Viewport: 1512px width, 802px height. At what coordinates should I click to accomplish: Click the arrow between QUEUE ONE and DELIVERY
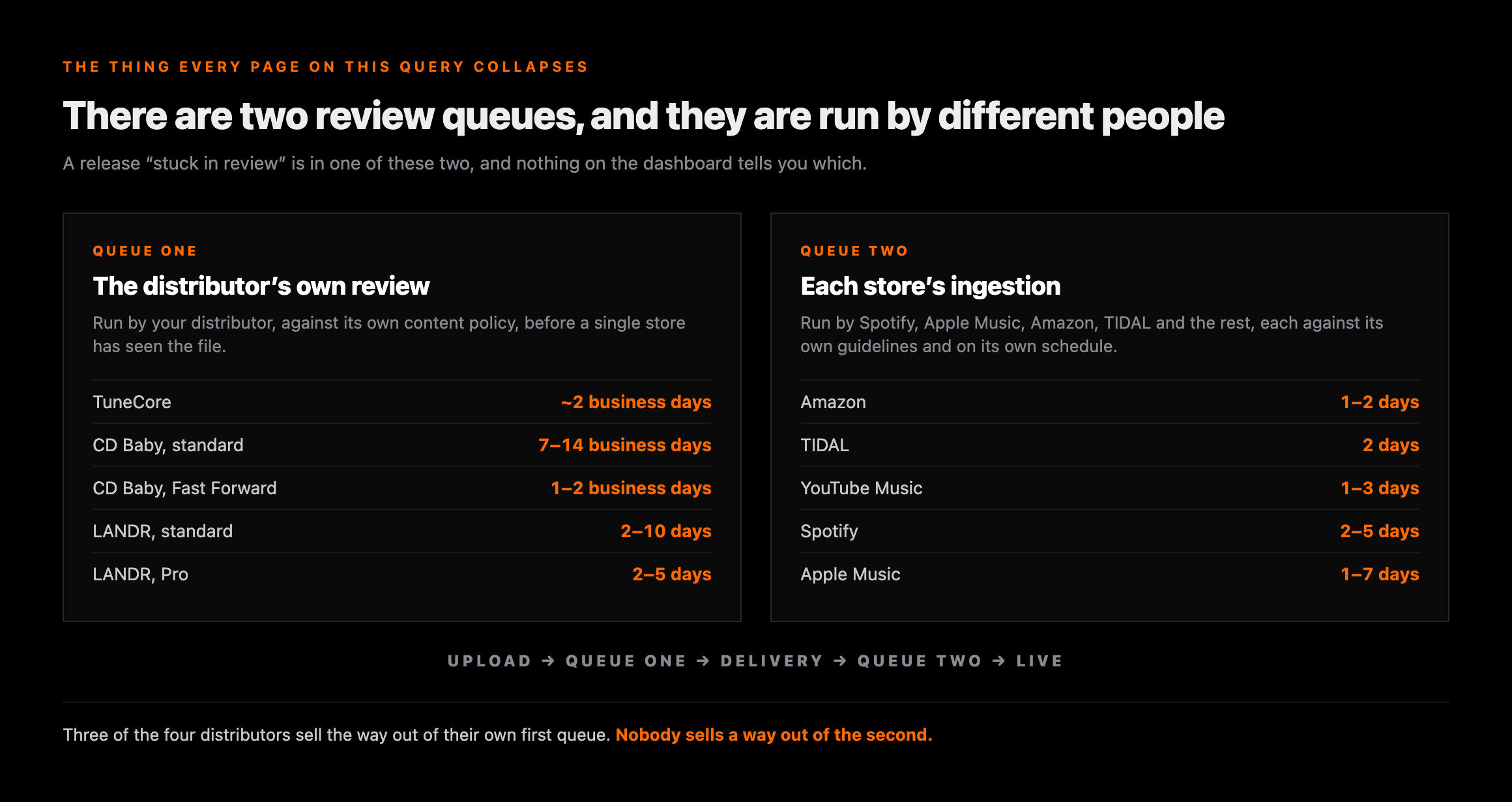(x=703, y=661)
